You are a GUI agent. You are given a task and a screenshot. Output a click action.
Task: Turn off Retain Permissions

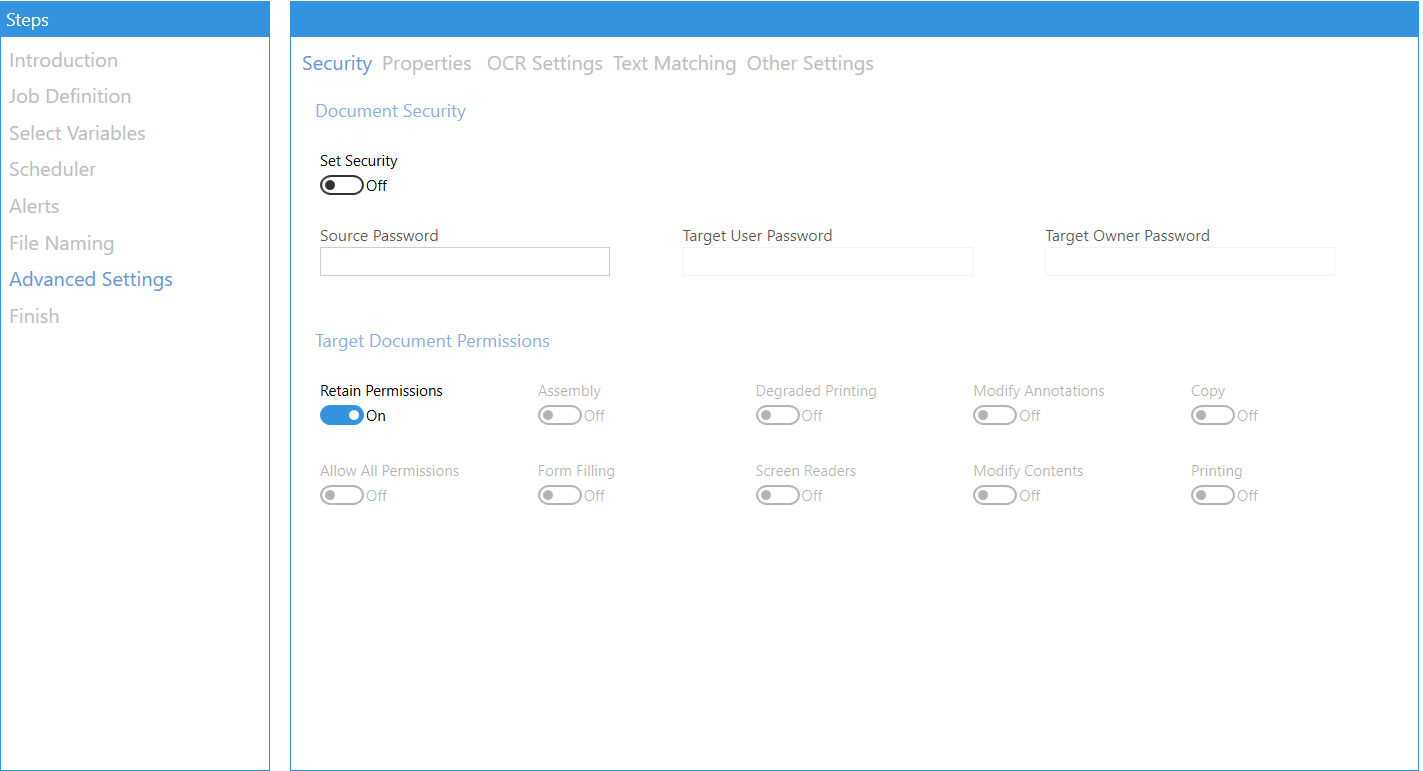(x=341, y=414)
